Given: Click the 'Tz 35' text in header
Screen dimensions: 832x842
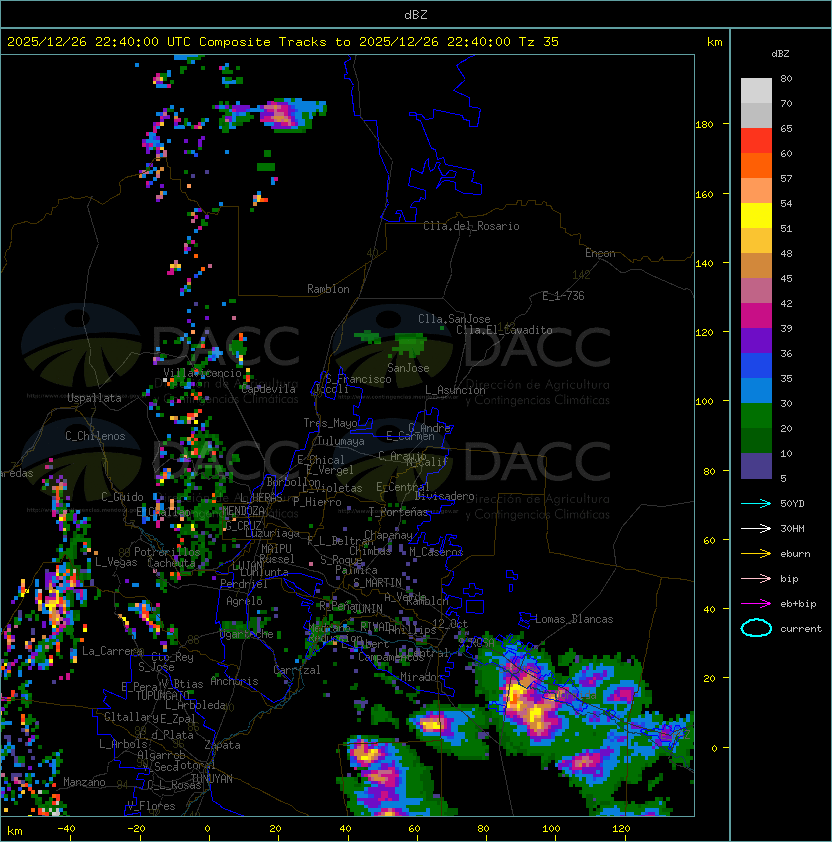Looking at the screenshot, I should (539, 42).
